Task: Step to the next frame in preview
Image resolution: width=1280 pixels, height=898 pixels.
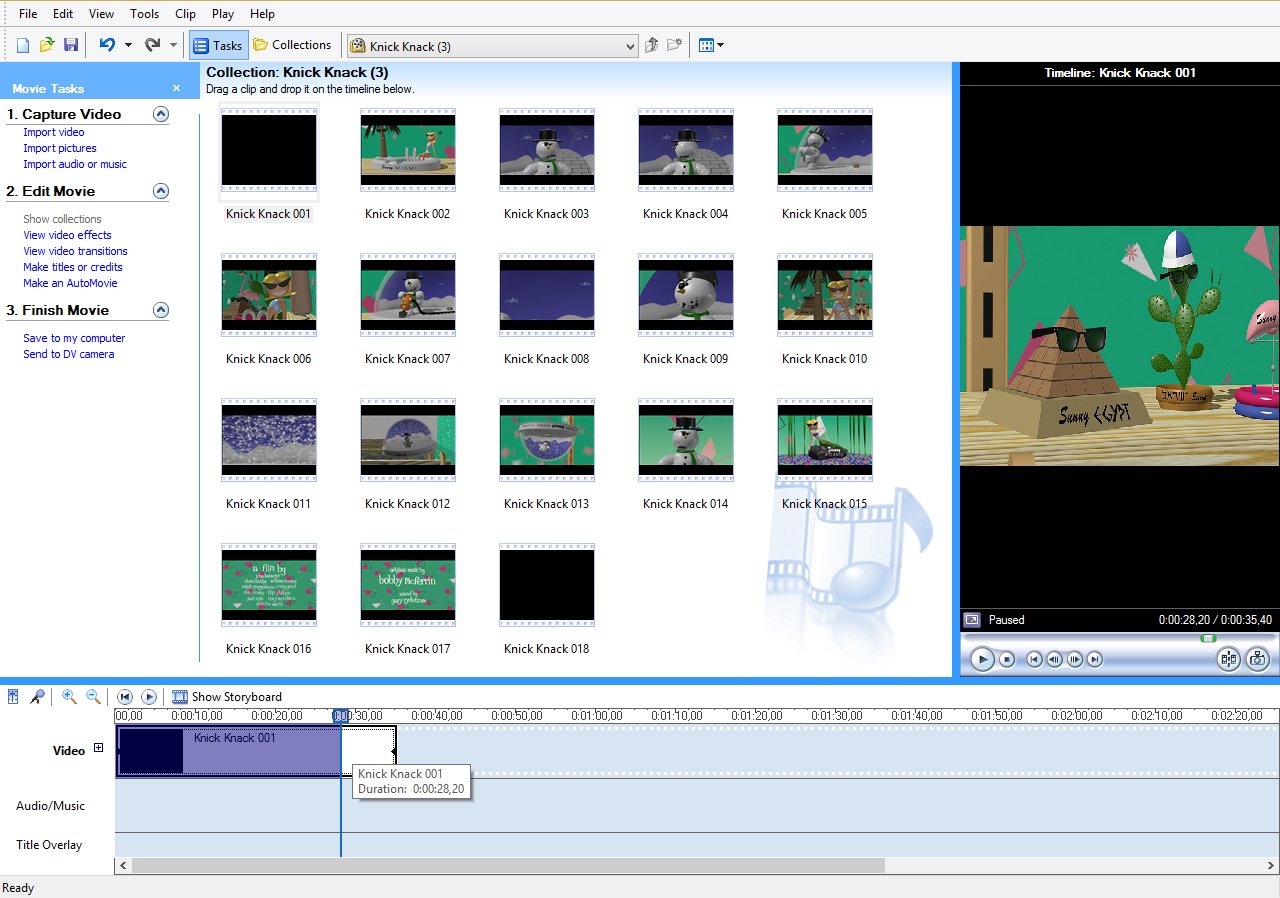Action: tap(1075, 659)
